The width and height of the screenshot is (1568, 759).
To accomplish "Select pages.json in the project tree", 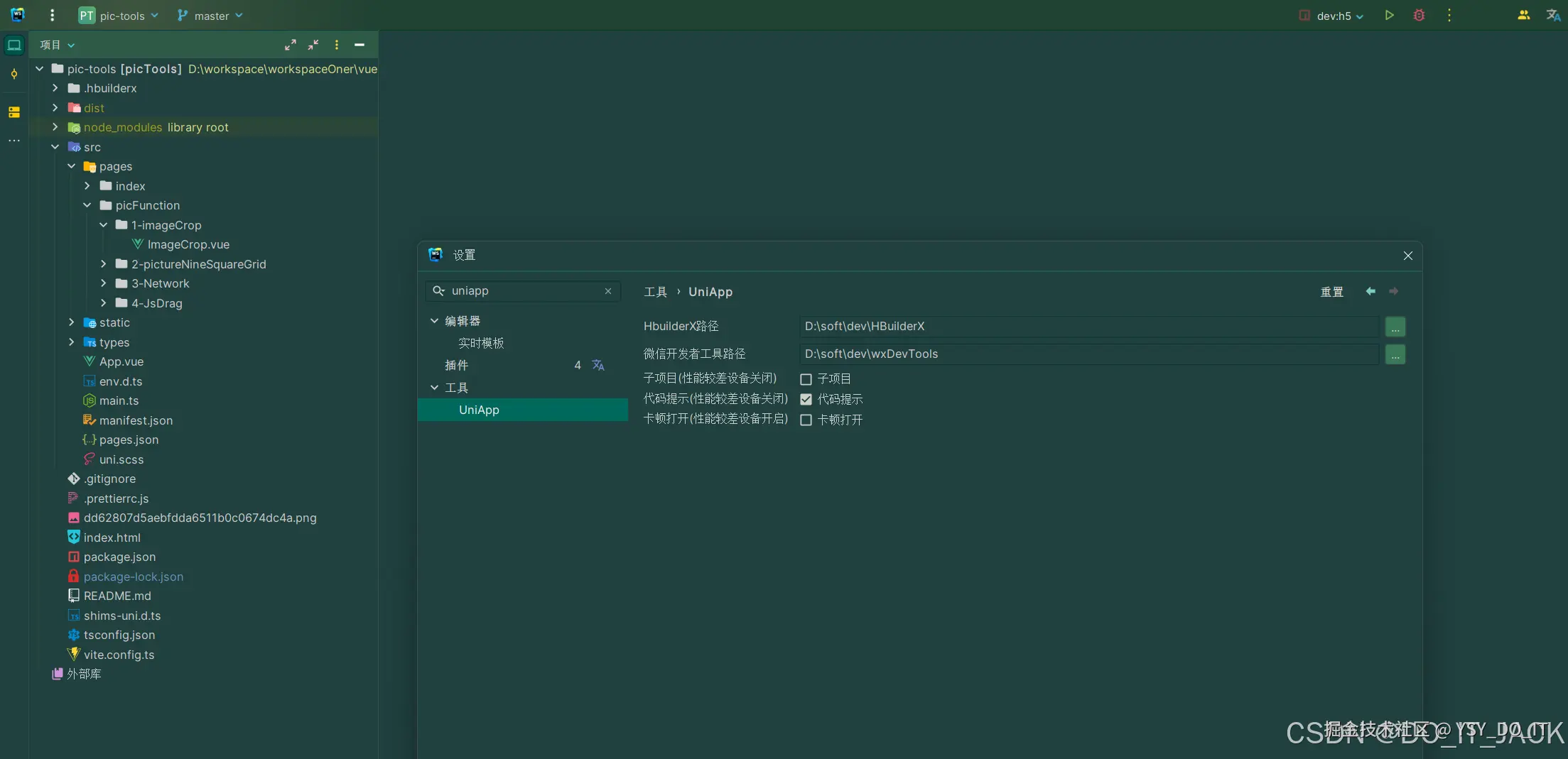I will coord(129,439).
